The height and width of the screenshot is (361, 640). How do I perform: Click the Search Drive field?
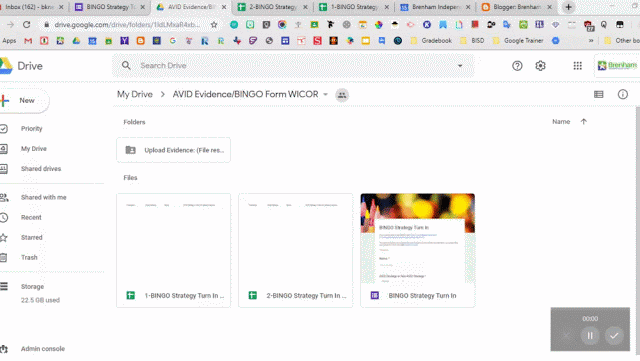coord(293,66)
